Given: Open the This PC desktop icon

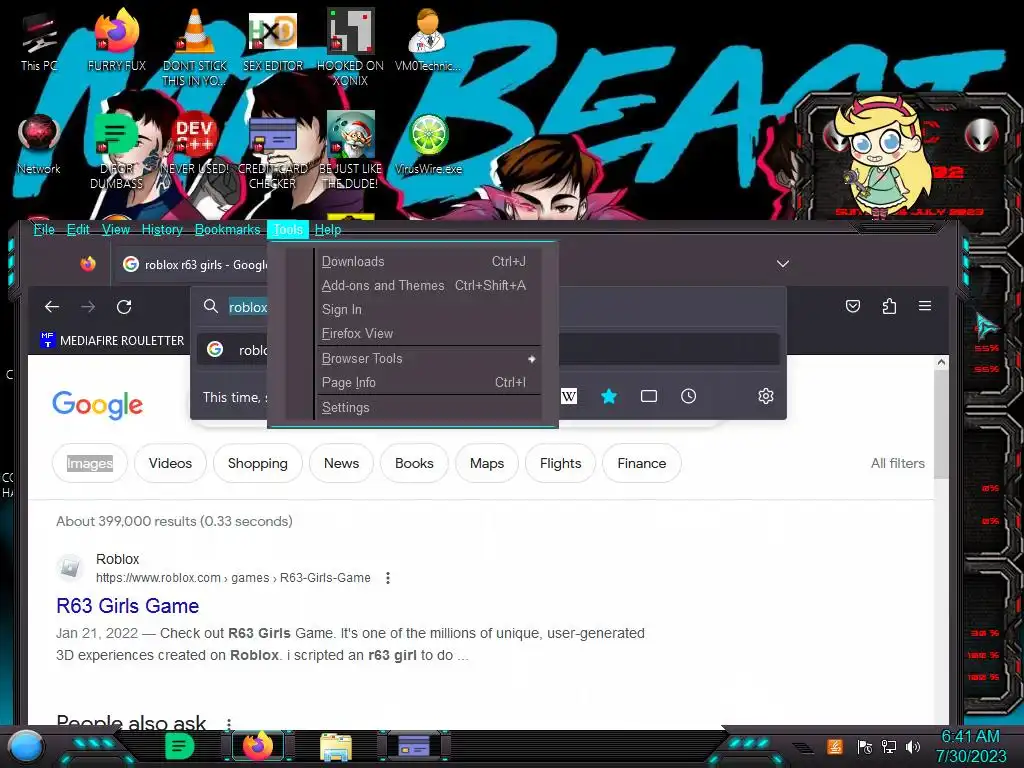Looking at the screenshot, I should pyautogui.click(x=39, y=42).
